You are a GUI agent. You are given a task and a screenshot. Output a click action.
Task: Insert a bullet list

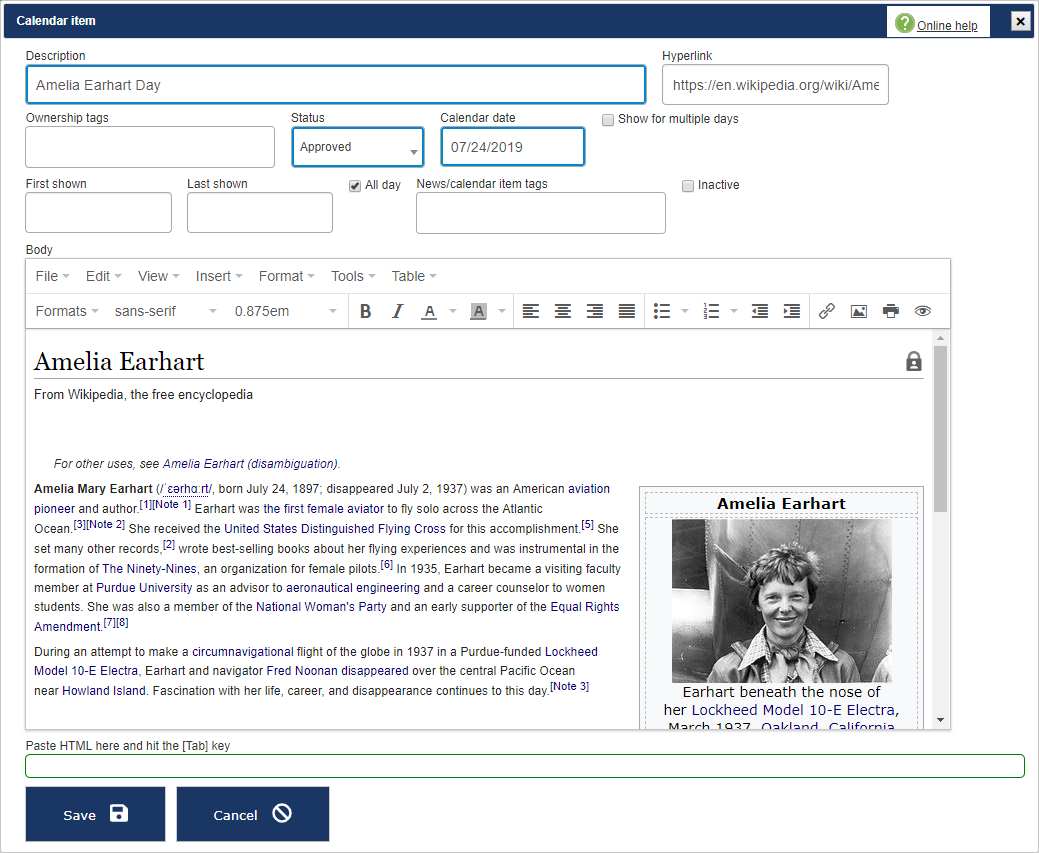pyautogui.click(x=661, y=311)
